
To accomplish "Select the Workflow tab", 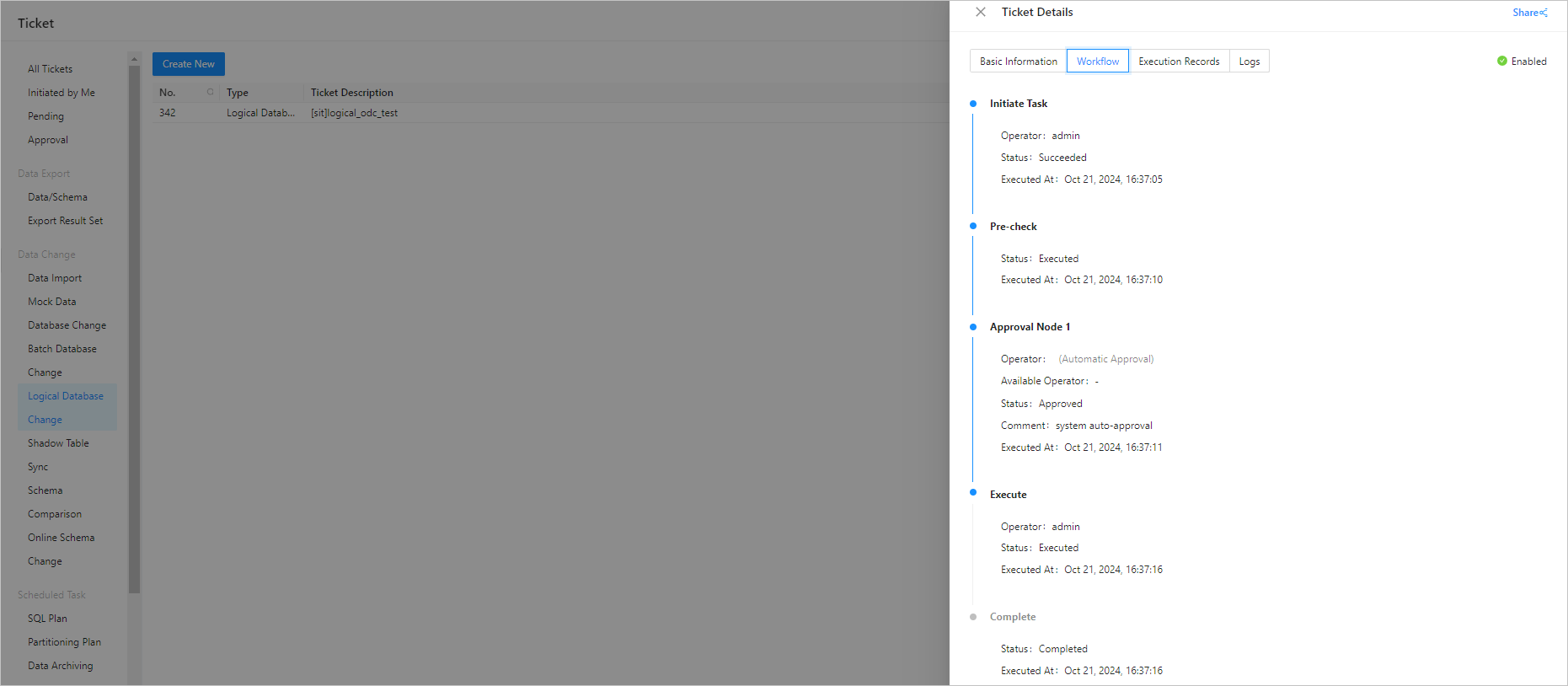I will (1097, 62).
